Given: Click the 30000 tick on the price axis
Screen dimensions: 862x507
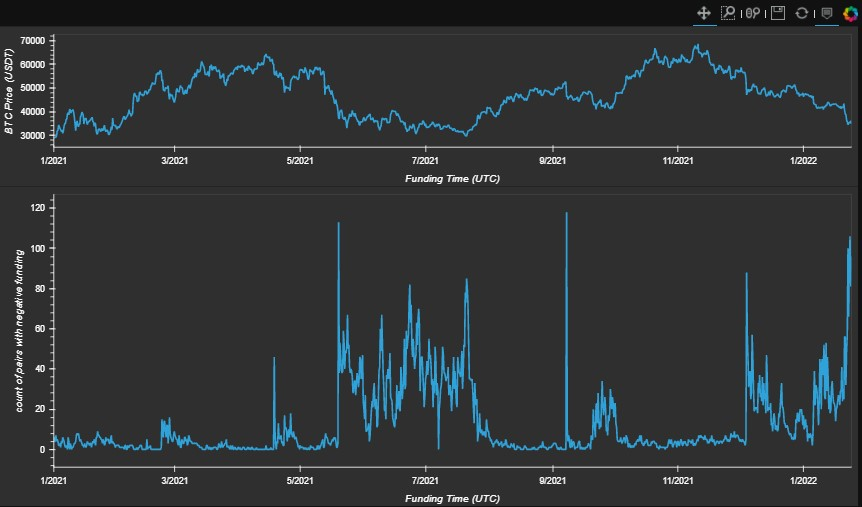Looking at the screenshot, I should tap(34, 135).
